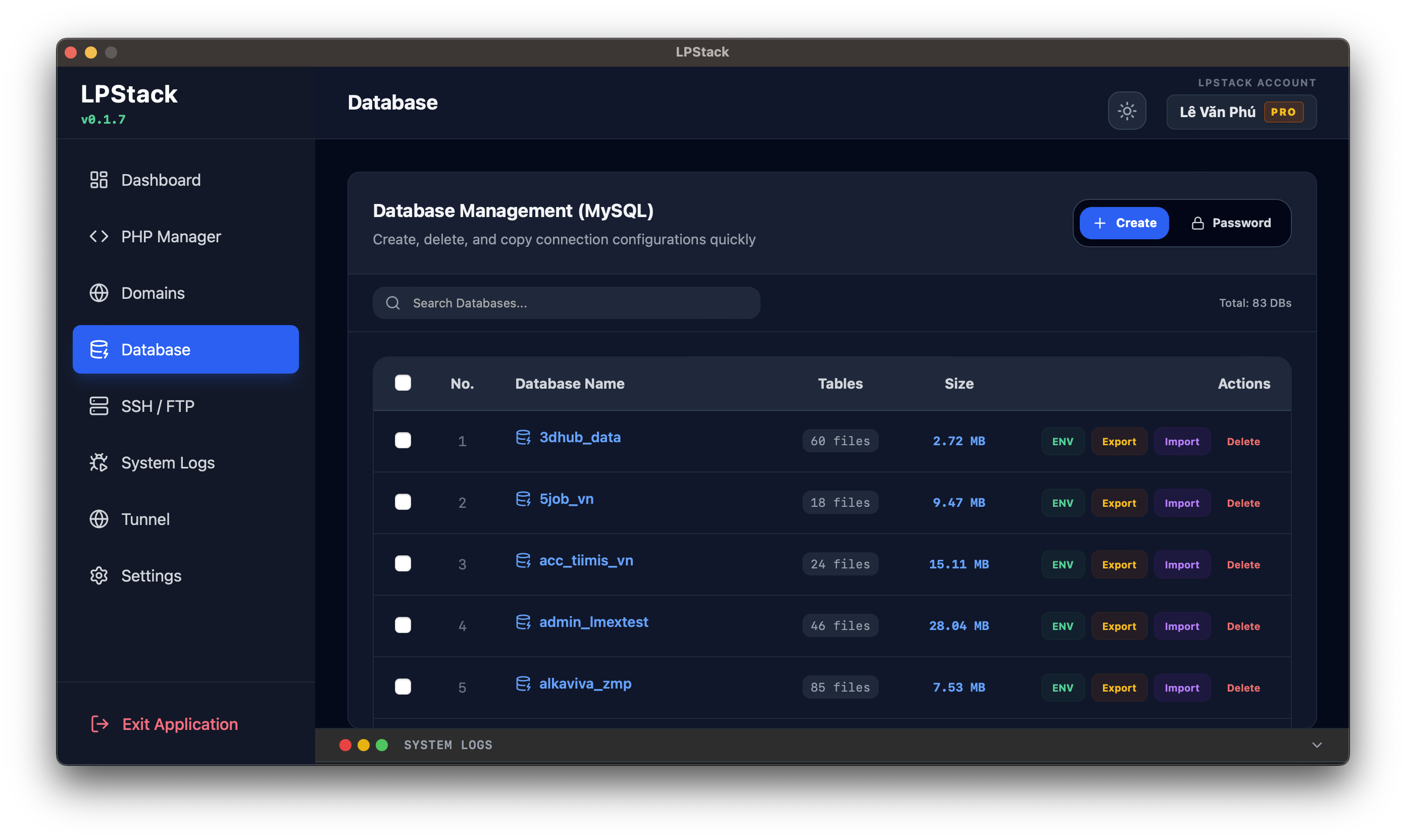Check the row checkbox for admin_lmextest
This screenshot has height=840, width=1406.
(403, 625)
